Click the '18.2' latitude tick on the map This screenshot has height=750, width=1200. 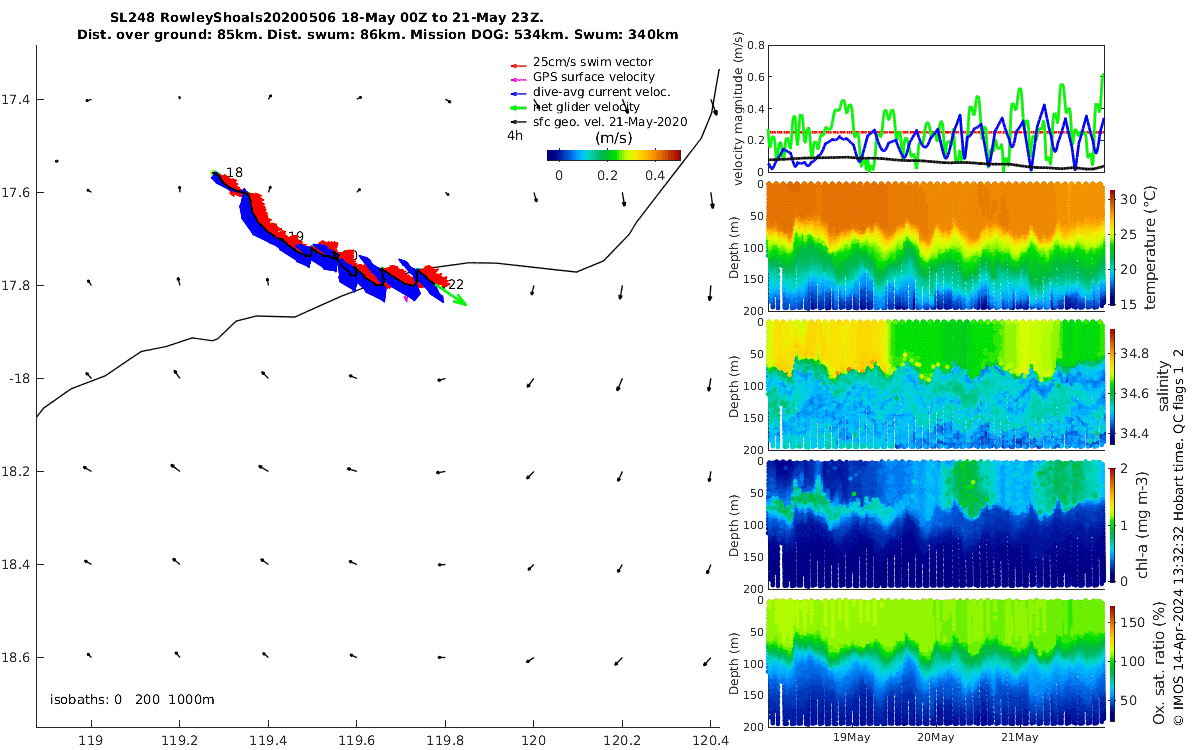click(x=15, y=471)
